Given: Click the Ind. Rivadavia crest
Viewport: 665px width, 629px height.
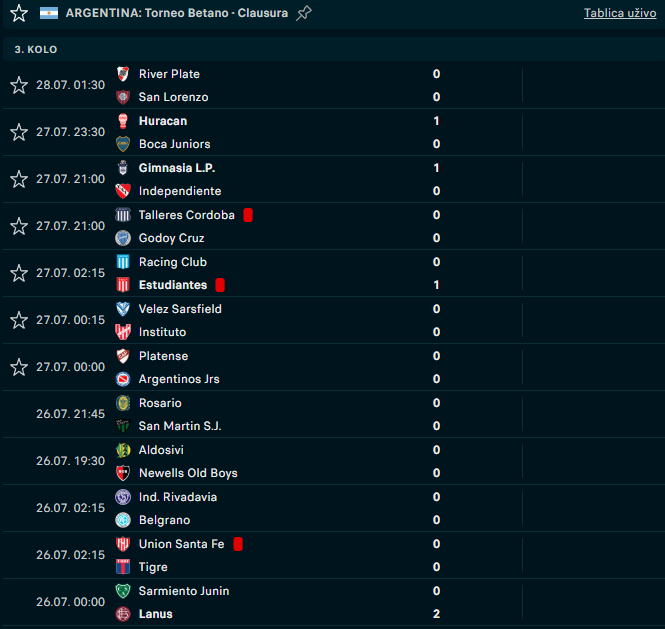Looking at the screenshot, I should click(x=123, y=497).
